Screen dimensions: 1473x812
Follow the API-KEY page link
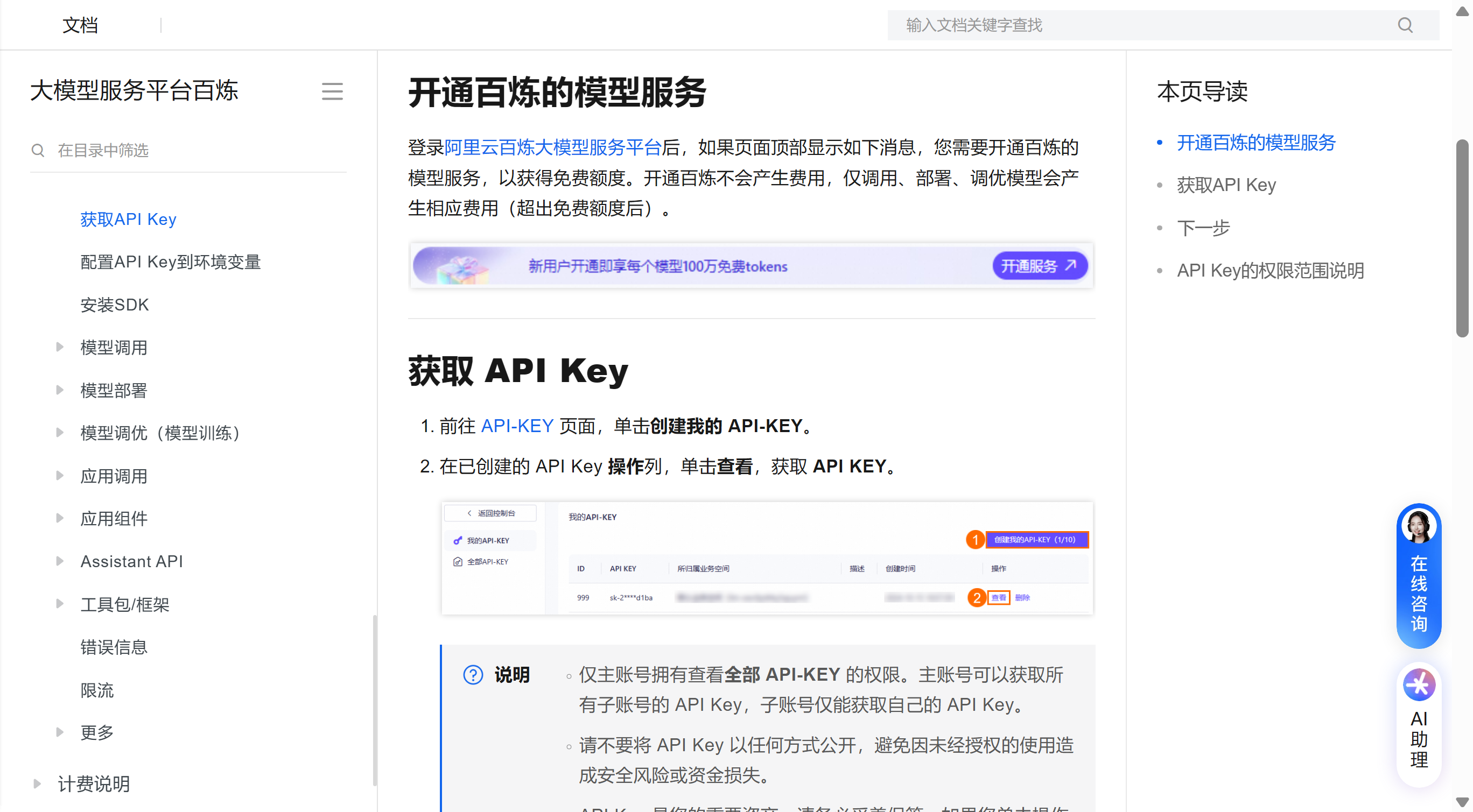tap(517, 426)
